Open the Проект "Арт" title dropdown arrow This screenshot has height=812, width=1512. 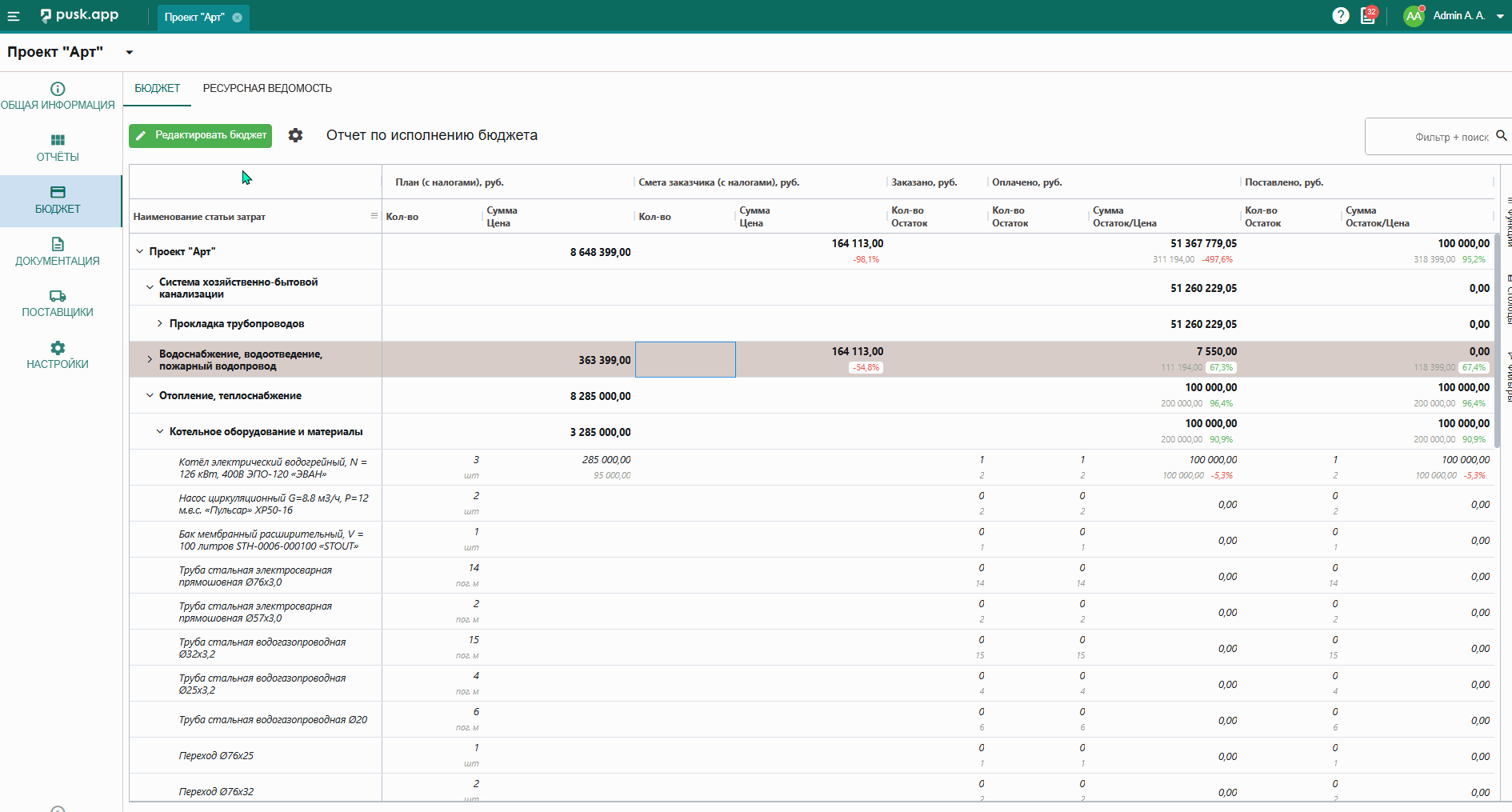point(129,53)
